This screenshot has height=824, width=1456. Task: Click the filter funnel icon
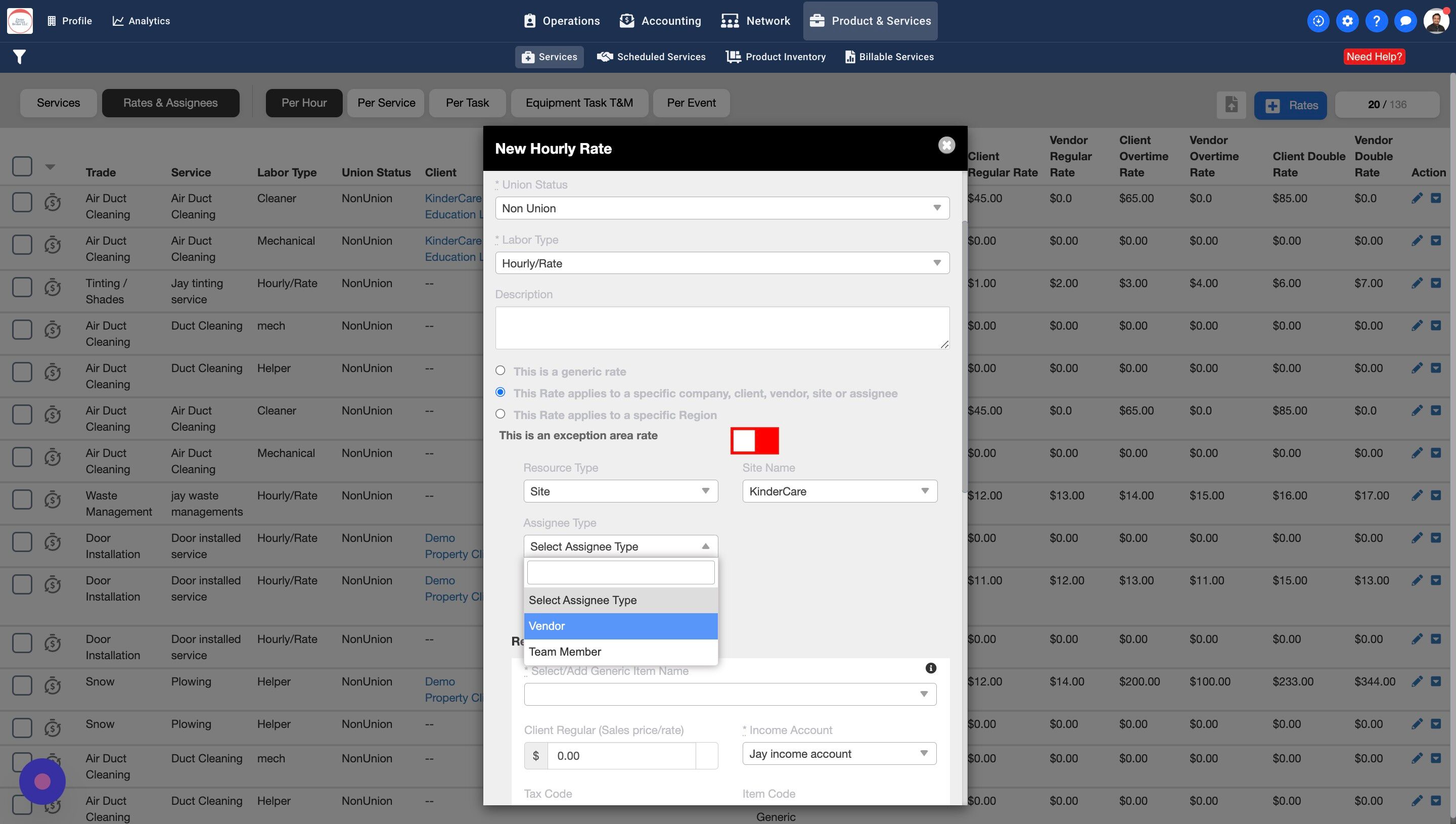coord(19,57)
